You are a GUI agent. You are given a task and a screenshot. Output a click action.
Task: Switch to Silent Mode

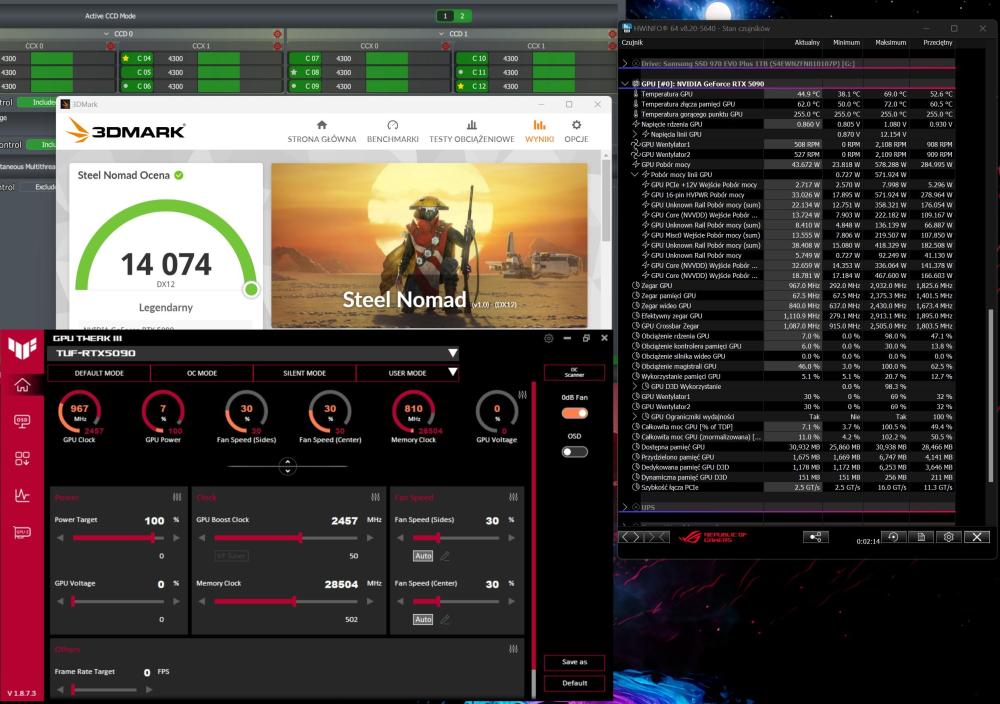[304, 373]
